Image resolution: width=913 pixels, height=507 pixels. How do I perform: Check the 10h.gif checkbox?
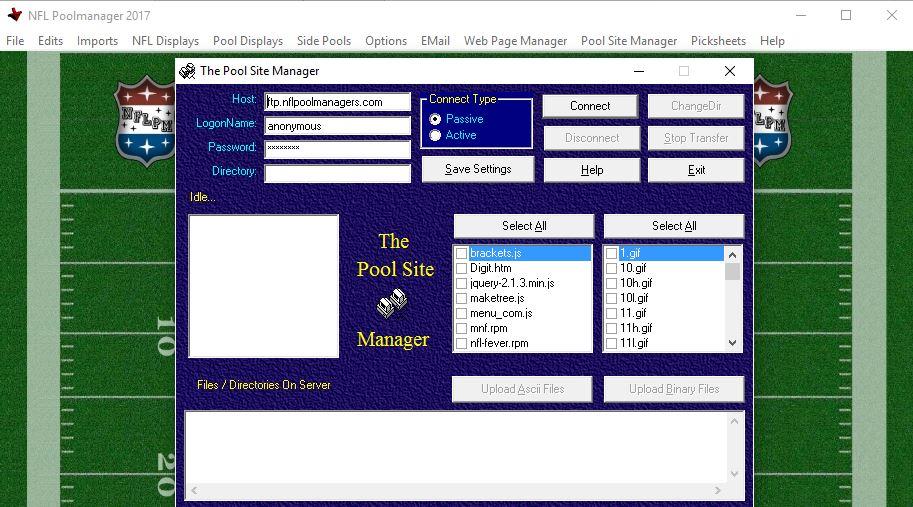coord(611,283)
